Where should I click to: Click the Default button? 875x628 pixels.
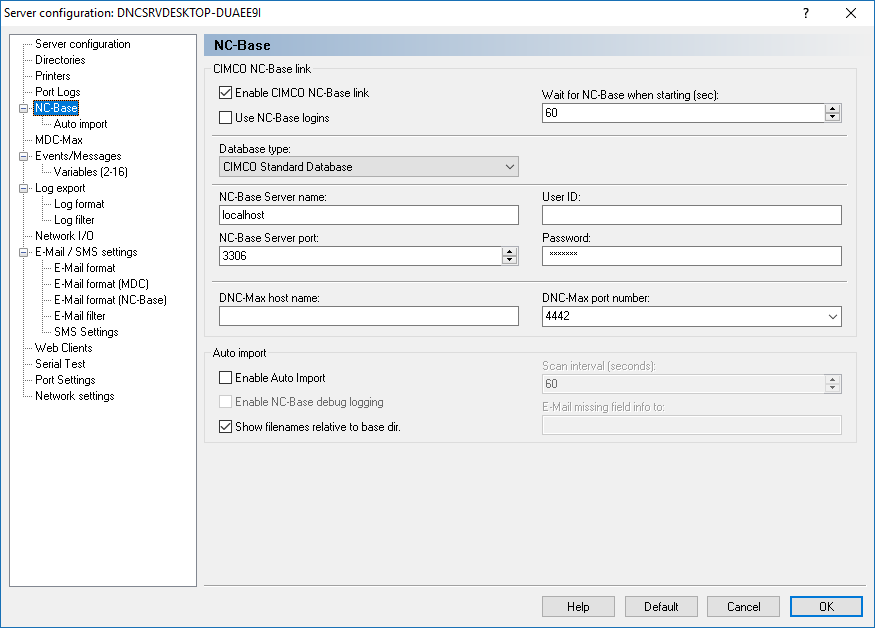(661, 606)
